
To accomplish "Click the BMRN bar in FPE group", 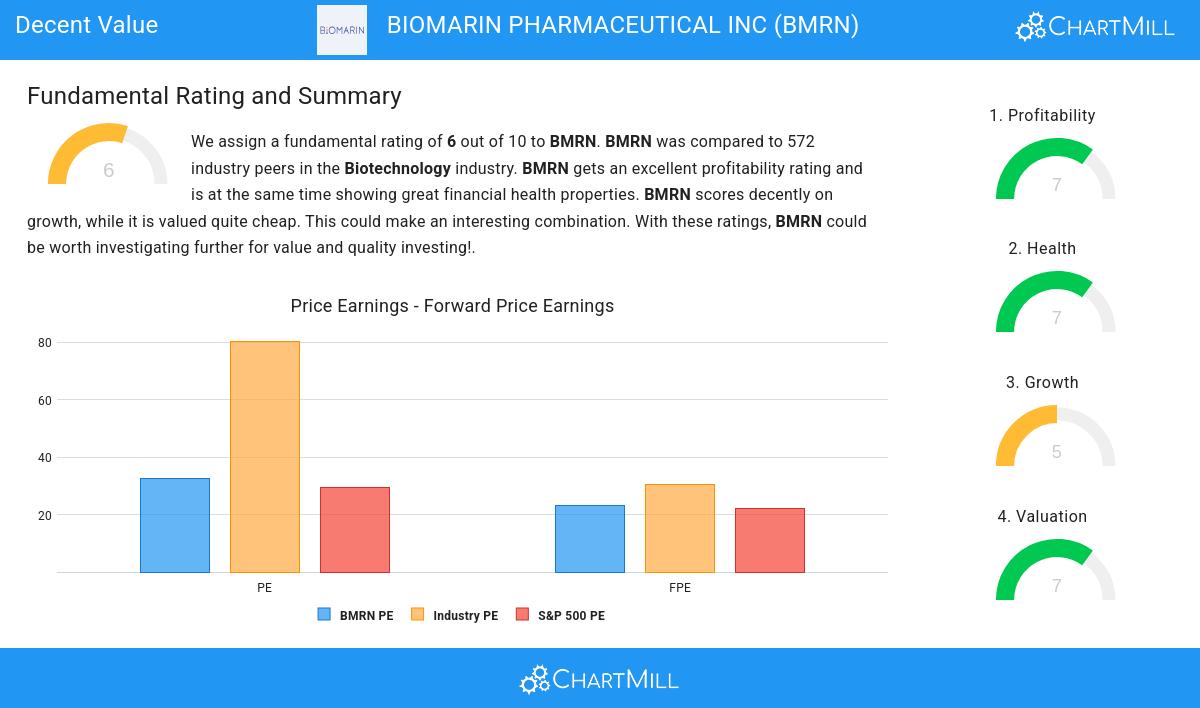I will point(590,539).
